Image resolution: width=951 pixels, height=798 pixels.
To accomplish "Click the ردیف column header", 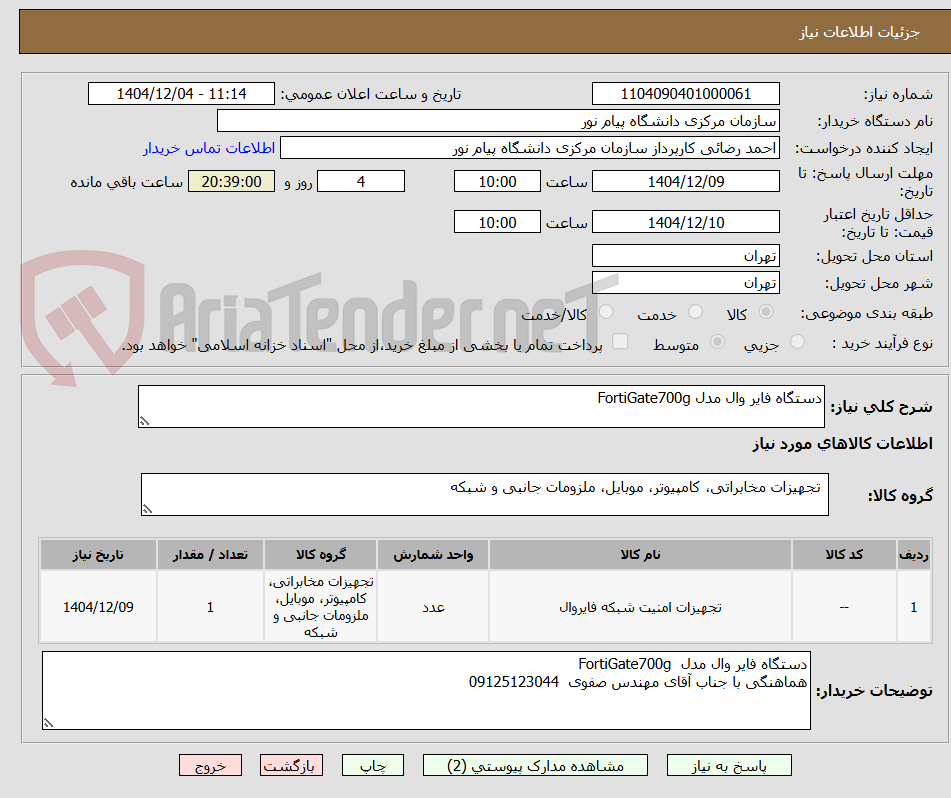I will (913, 554).
